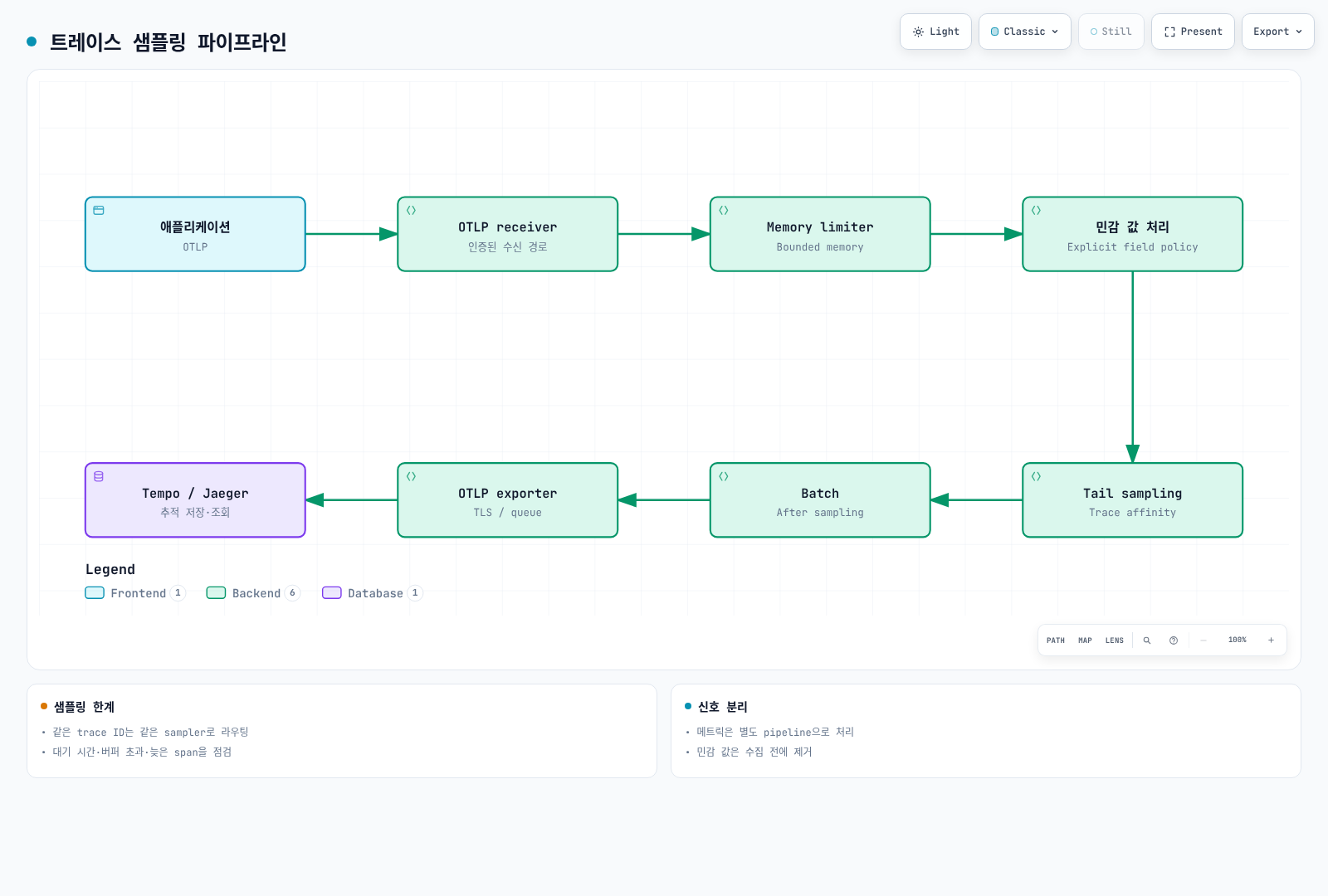Click the sun icon in Light button
The width and height of the screenshot is (1328, 896).
click(x=918, y=32)
